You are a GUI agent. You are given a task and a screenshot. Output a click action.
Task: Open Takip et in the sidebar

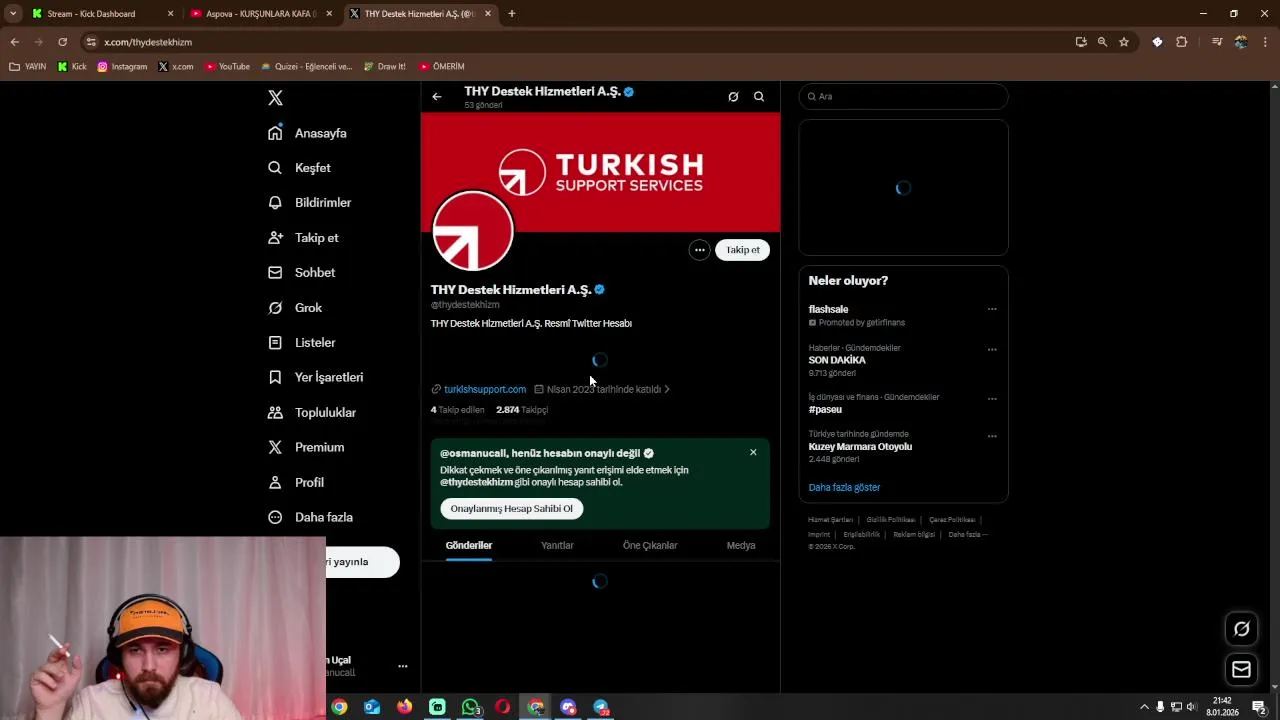pyautogui.click(x=303, y=238)
